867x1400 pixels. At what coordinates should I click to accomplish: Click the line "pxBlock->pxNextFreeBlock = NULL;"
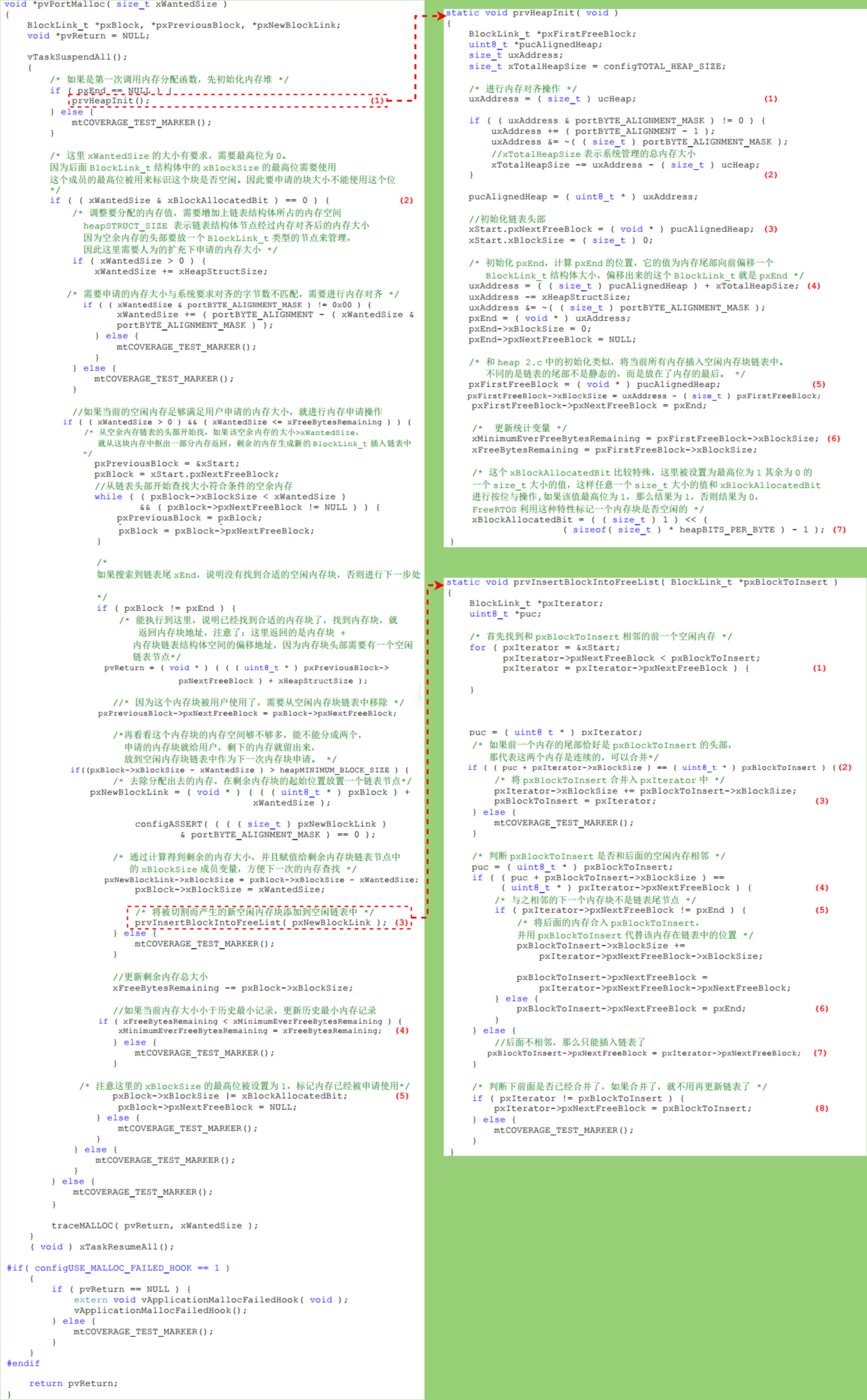207,1108
